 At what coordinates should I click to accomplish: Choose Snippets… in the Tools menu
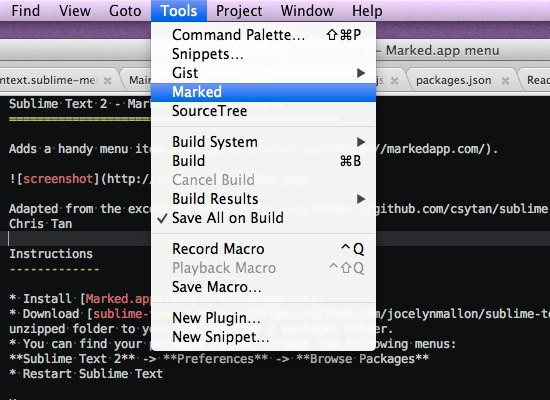(263, 54)
